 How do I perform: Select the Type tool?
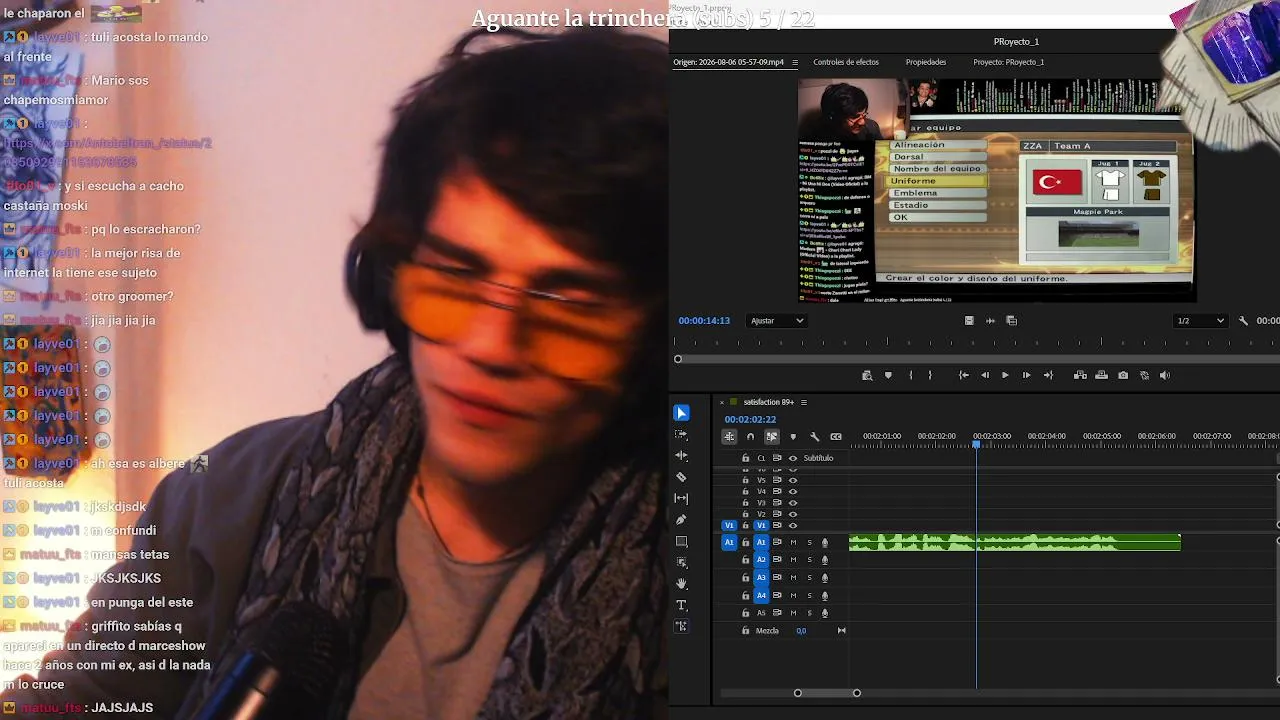click(x=681, y=605)
